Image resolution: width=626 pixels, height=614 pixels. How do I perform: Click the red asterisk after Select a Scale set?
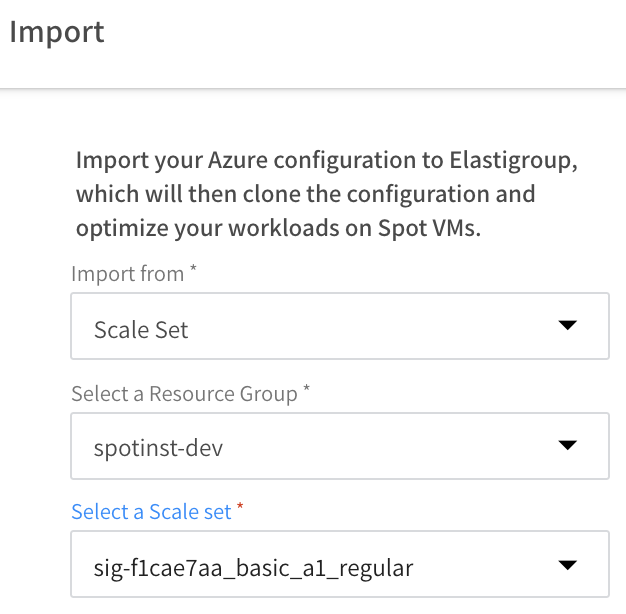(240, 510)
